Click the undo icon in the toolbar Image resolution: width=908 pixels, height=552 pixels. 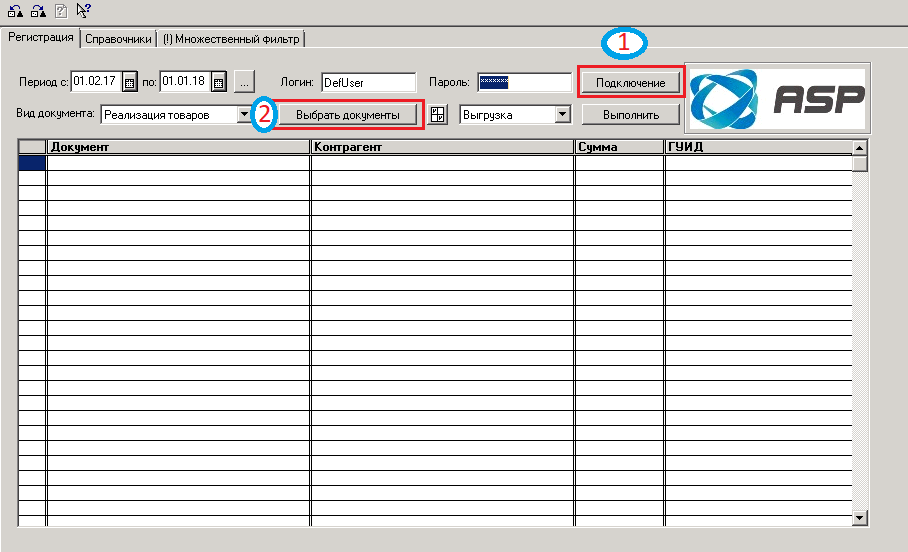coord(16,10)
